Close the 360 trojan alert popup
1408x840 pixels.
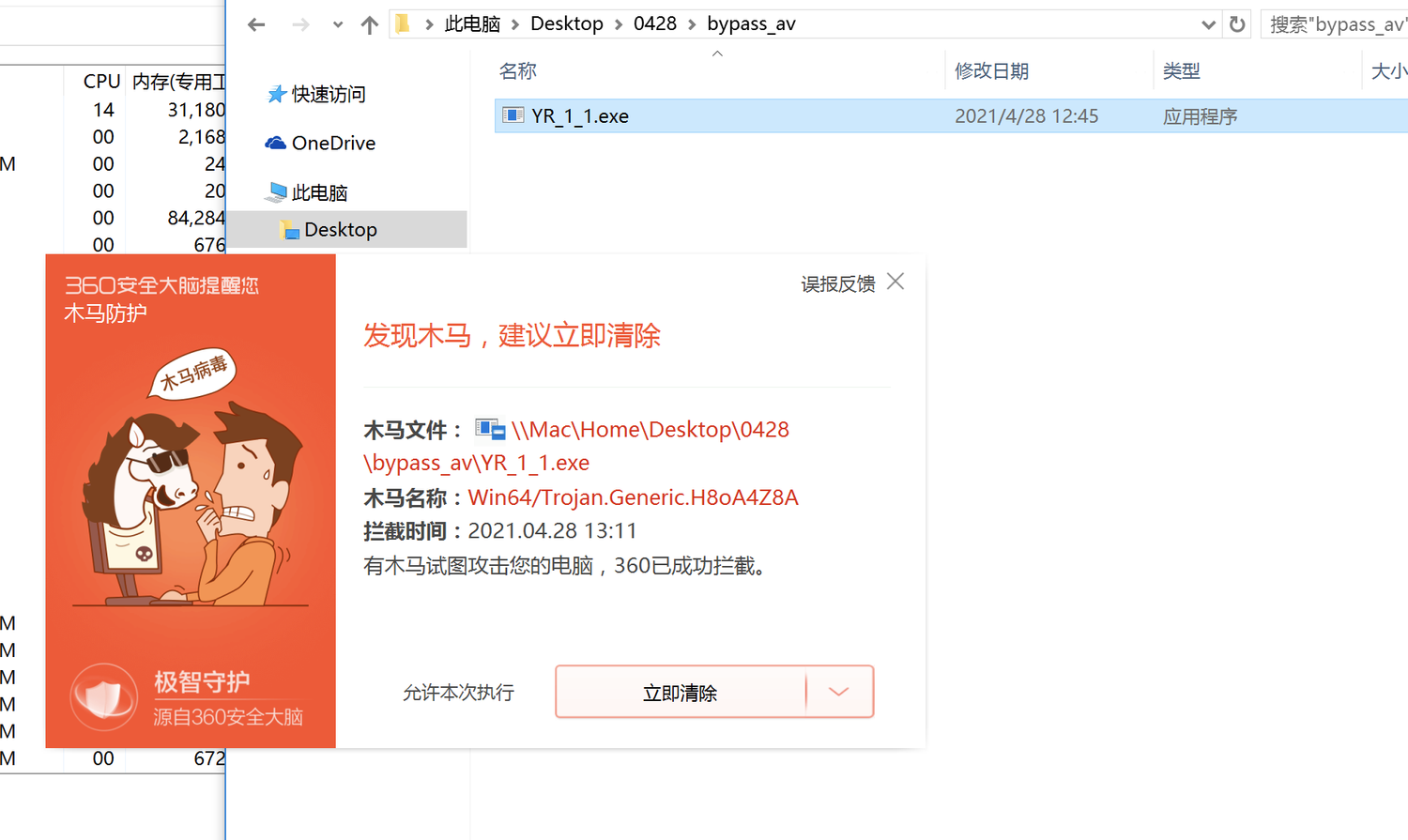tap(895, 282)
